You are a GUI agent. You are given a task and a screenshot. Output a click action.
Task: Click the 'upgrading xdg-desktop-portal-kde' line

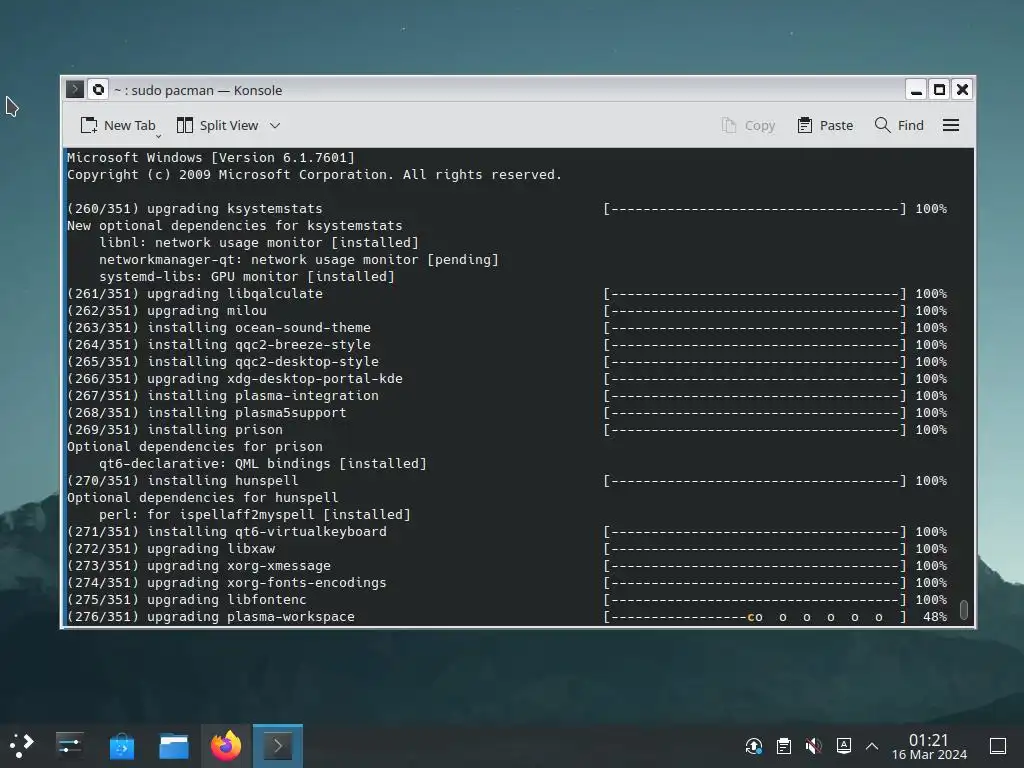click(234, 378)
